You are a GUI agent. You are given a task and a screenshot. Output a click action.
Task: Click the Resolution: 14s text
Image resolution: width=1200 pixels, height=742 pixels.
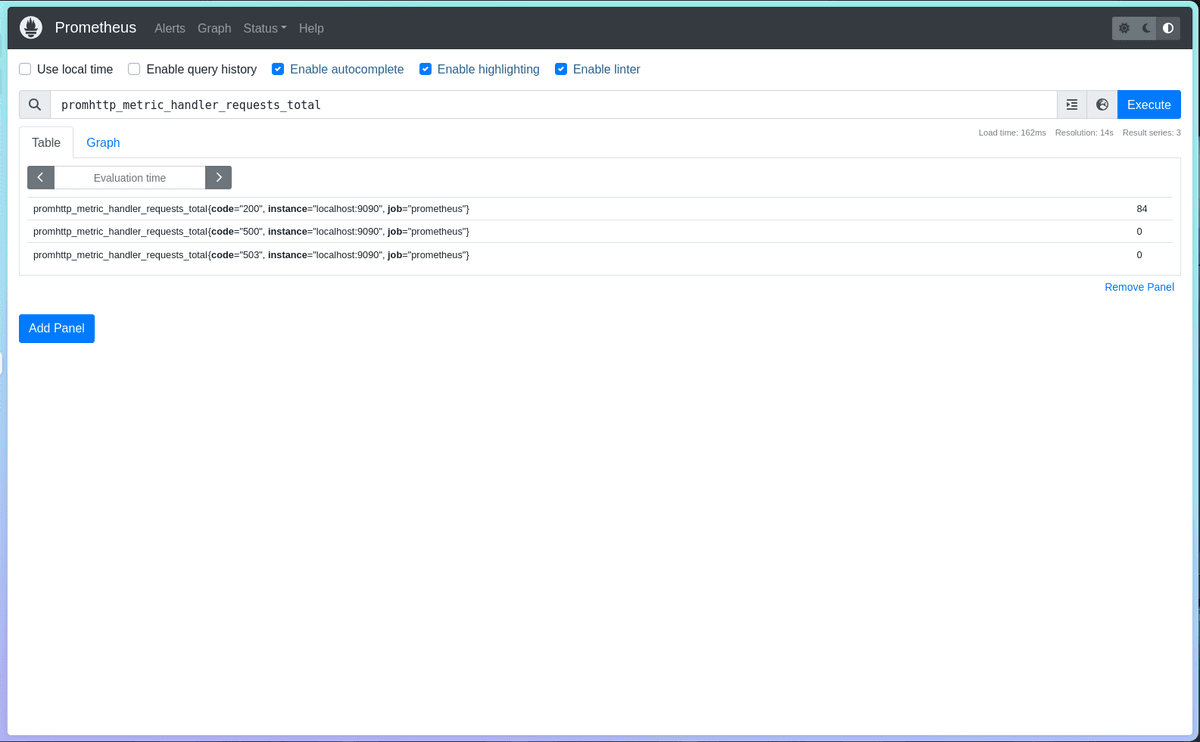pos(1084,133)
